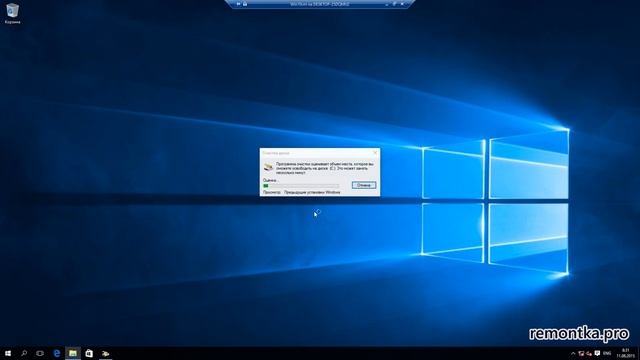Open the taskbar clock and date

pos(626,353)
